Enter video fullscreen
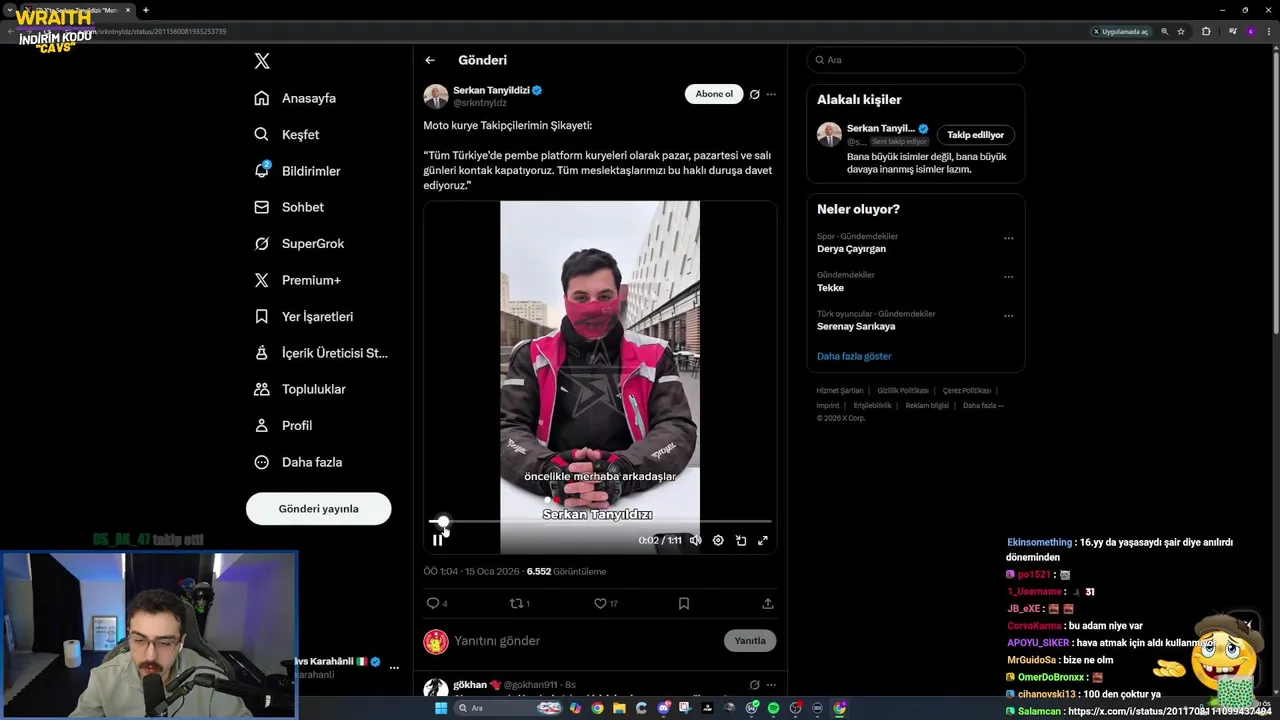Viewport: 1280px width, 720px height. [763, 540]
